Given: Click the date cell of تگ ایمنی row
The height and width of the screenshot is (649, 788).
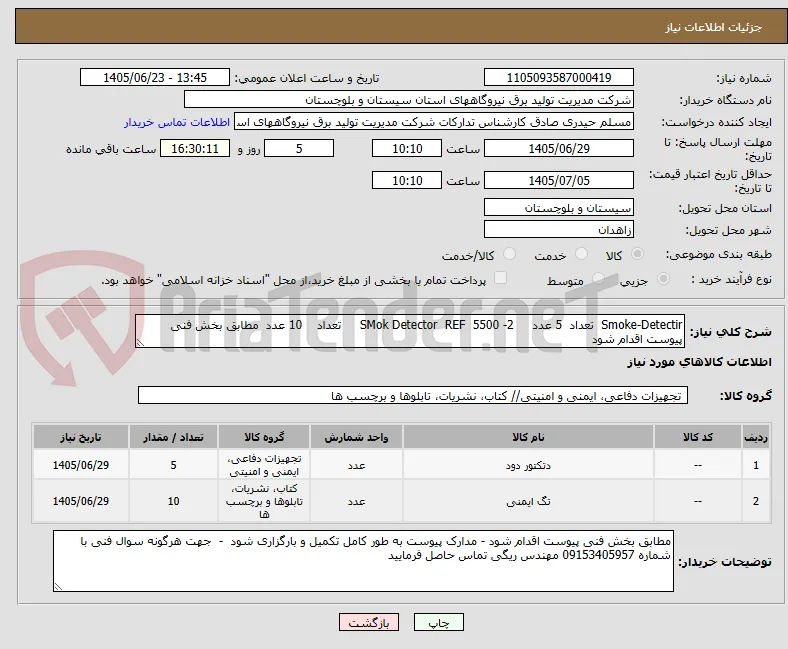Looking at the screenshot, I should click(81, 501).
